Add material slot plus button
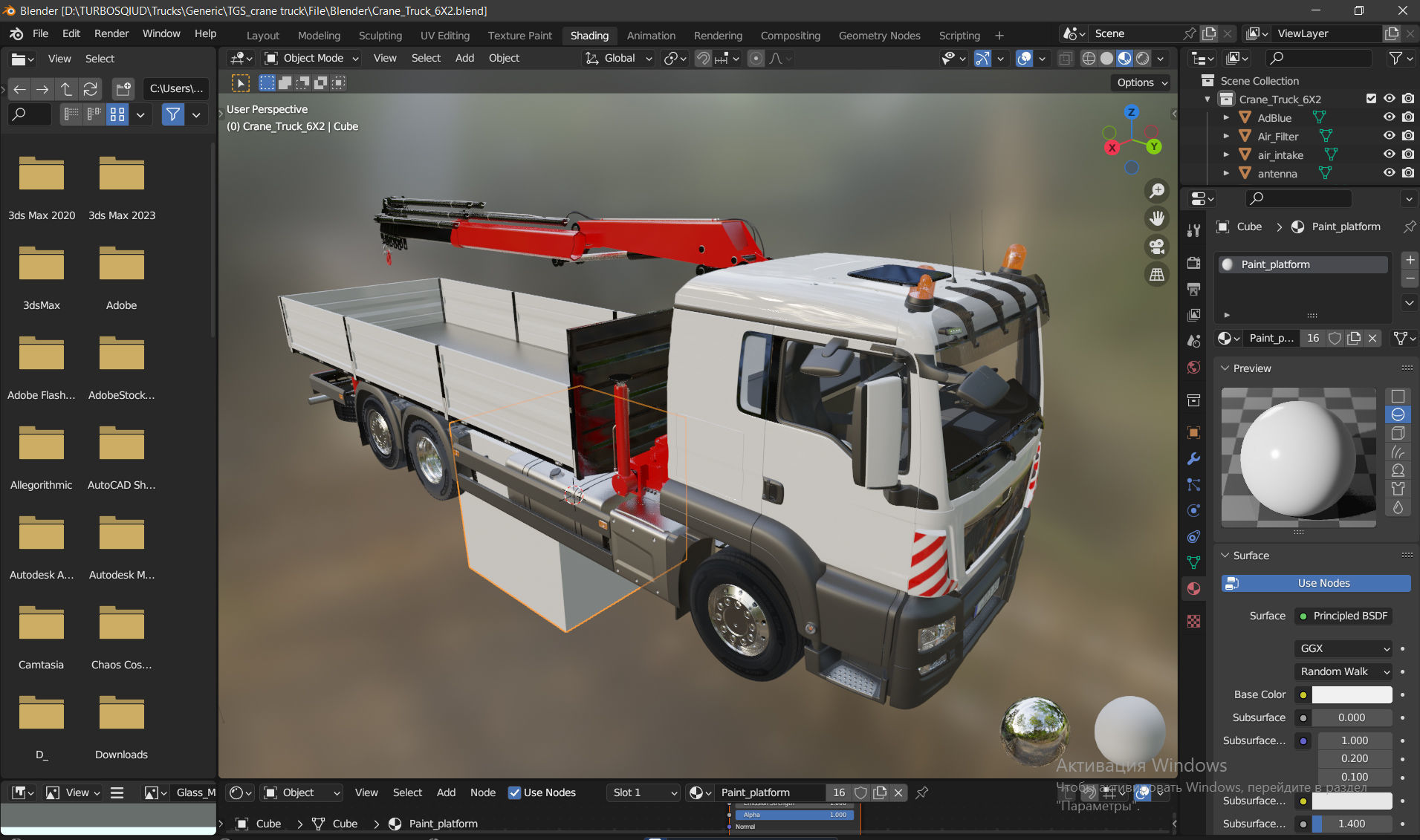Viewport: 1420px width, 840px height. (1410, 260)
